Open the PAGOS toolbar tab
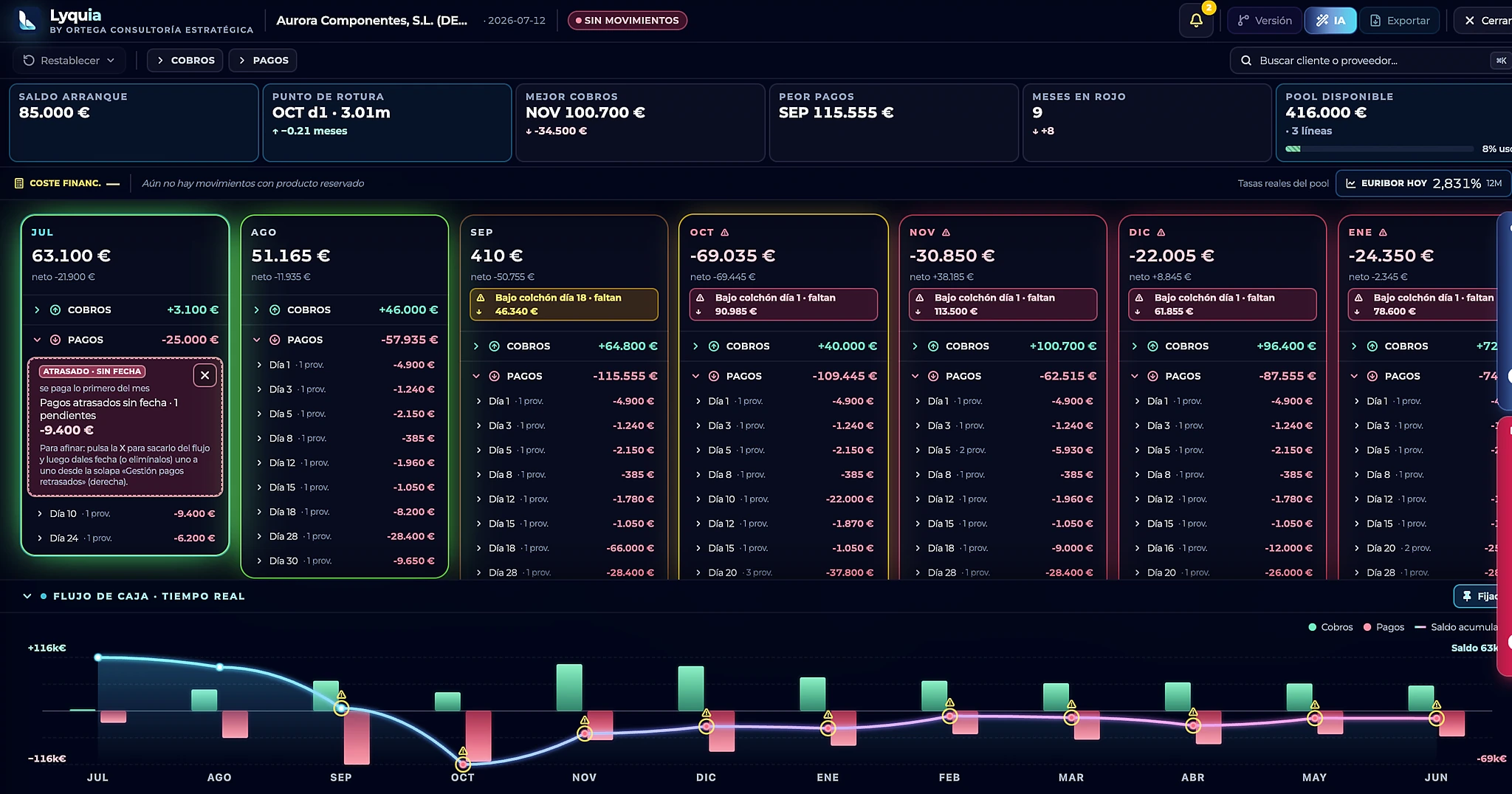This screenshot has height=794, width=1512. coord(263,61)
